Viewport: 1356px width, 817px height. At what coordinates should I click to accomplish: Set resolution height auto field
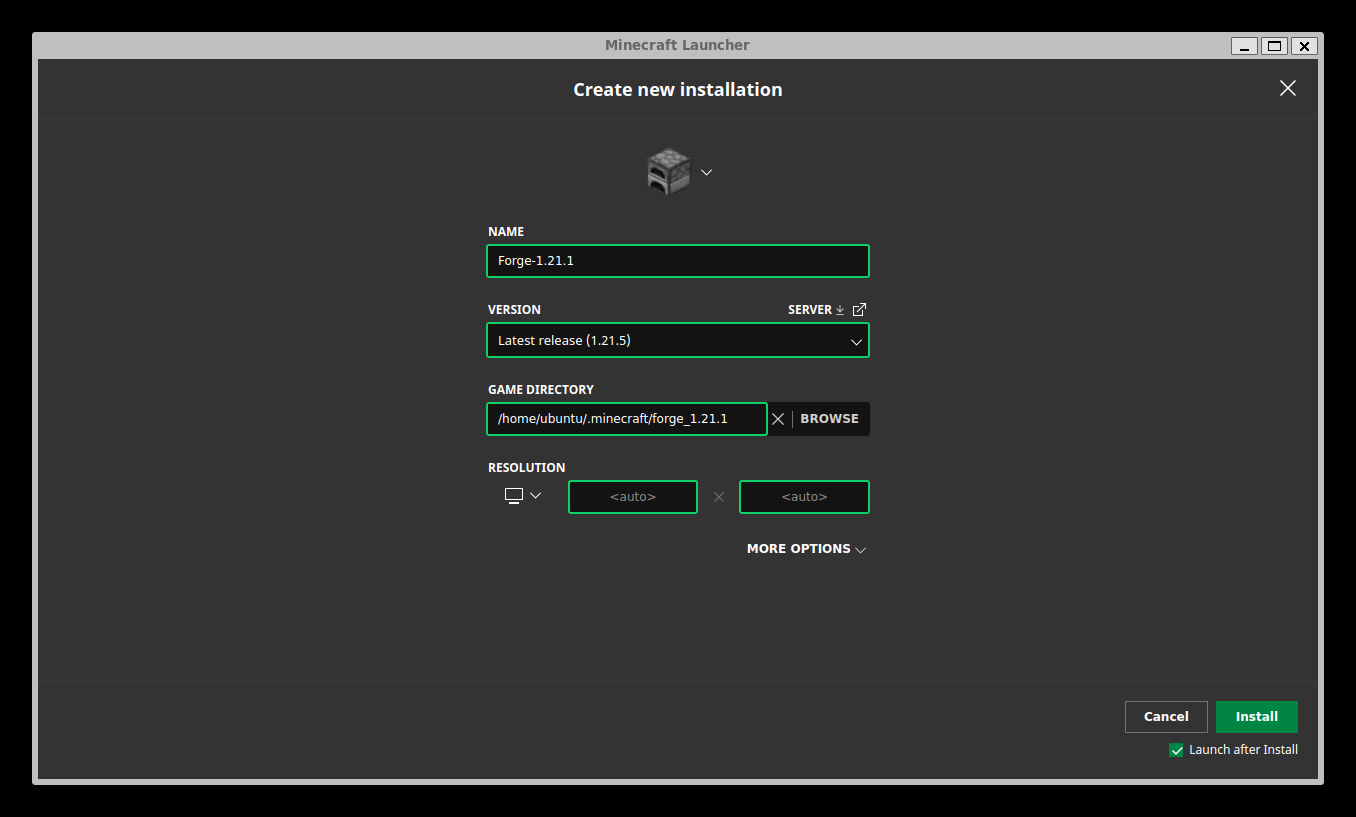pyautogui.click(x=804, y=497)
